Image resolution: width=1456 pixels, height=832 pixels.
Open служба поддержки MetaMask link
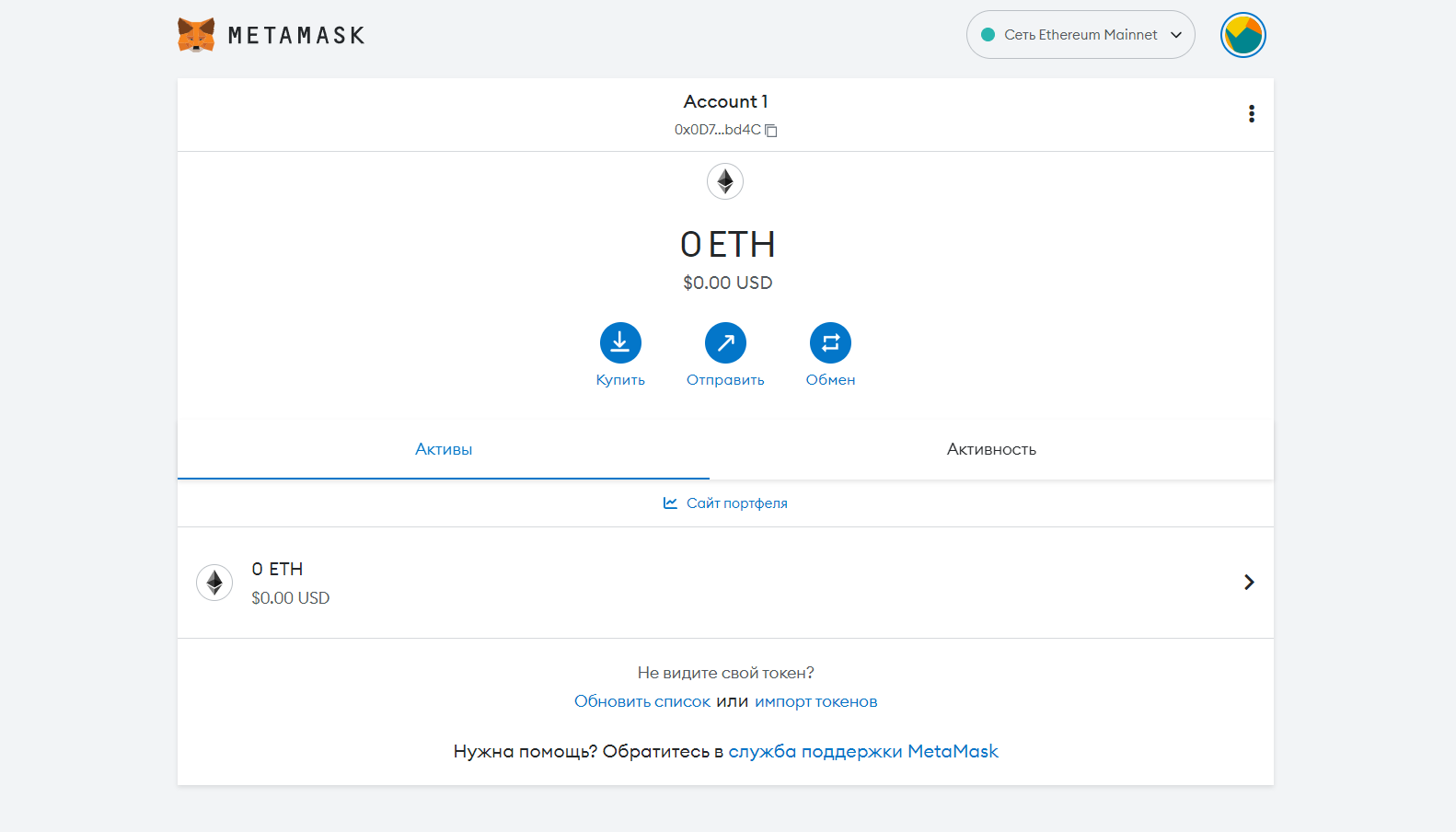click(863, 751)
